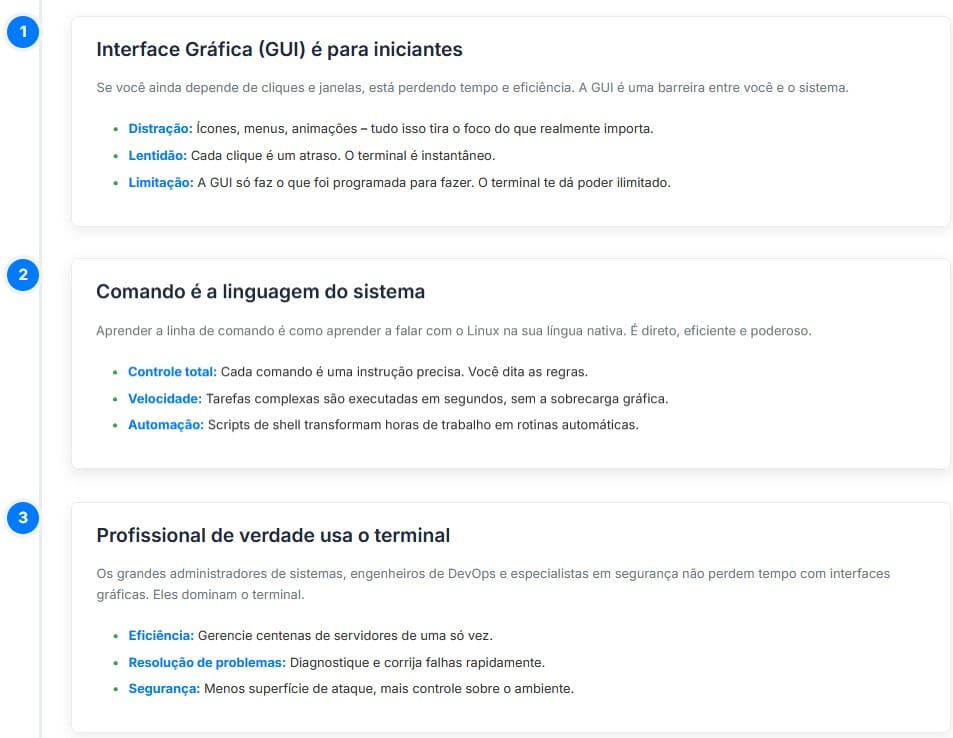
Task: Click the bold label "Eficiência:"
Action: pos(161,636)
